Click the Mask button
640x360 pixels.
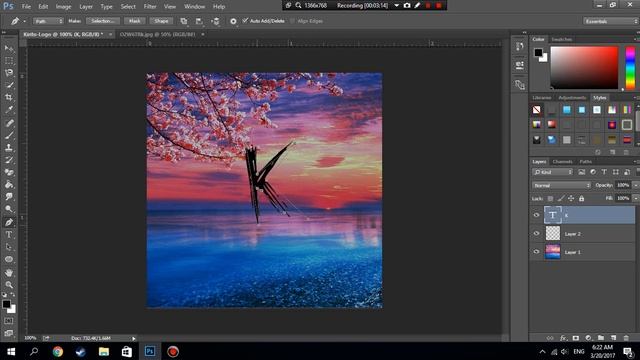[135, 21]
